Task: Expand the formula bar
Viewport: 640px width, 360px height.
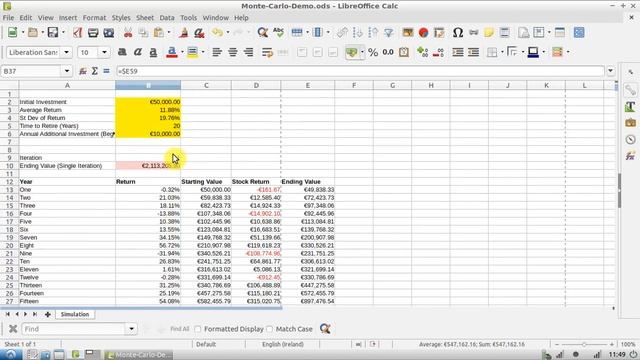Action: point(611,71)
